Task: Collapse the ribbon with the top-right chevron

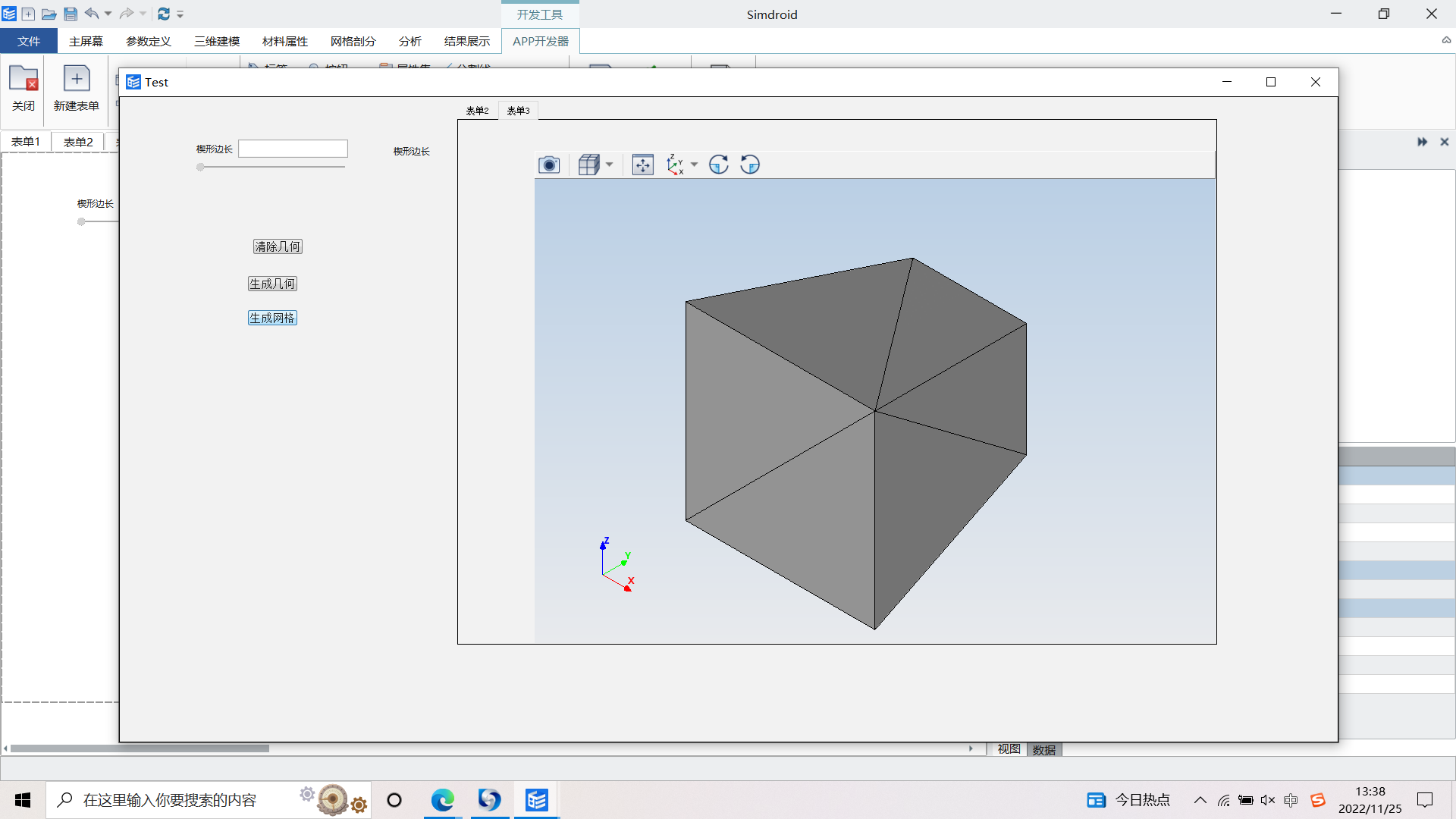Action: (x=1446, y=41)
